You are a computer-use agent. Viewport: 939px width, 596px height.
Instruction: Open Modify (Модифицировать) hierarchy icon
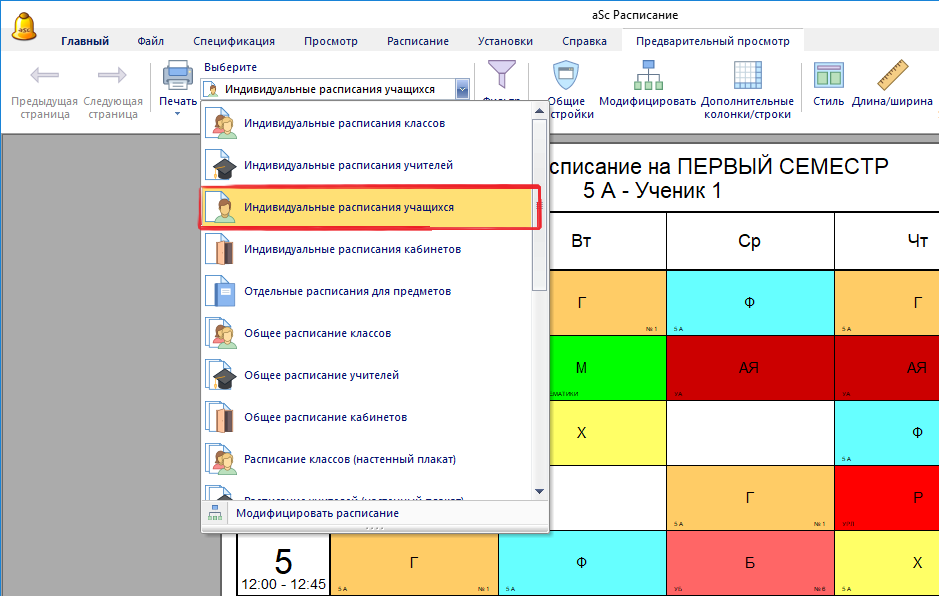(x=647, y=76)
